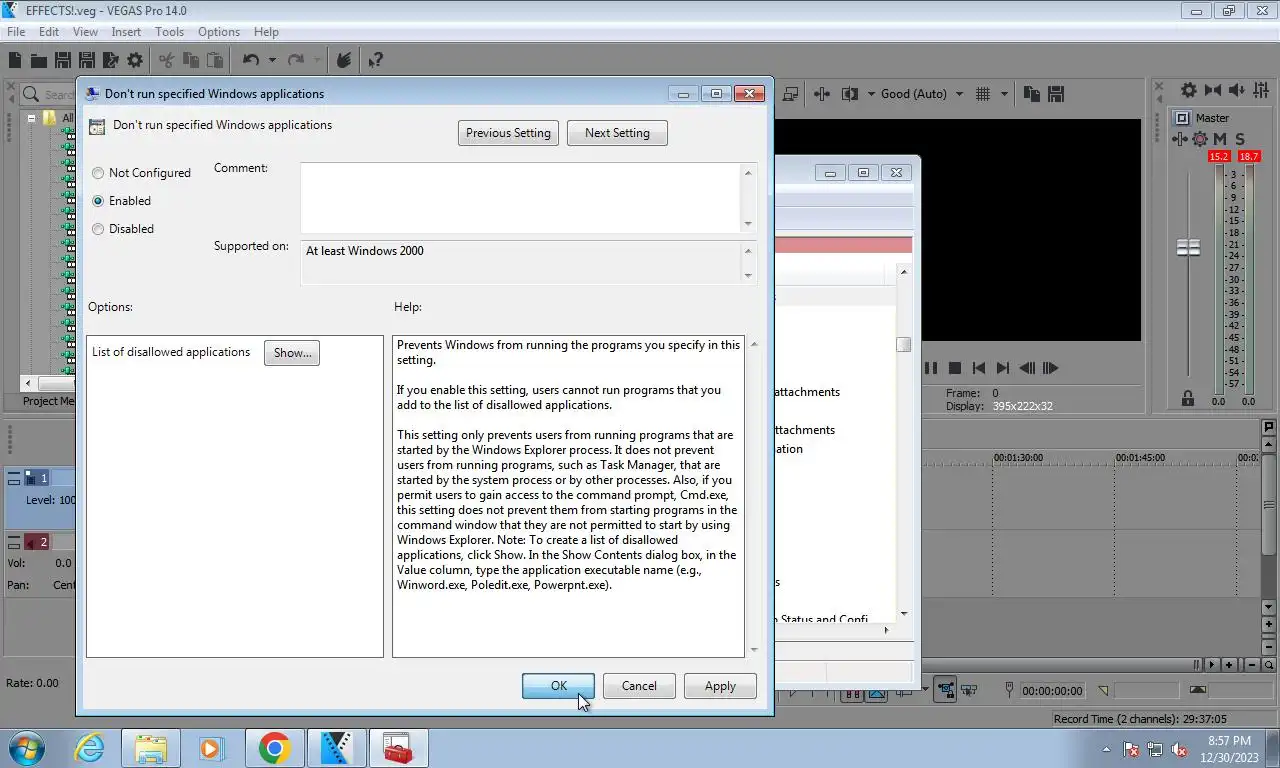Click the VEGAS Pro taskbar icon

click(336, 748)
